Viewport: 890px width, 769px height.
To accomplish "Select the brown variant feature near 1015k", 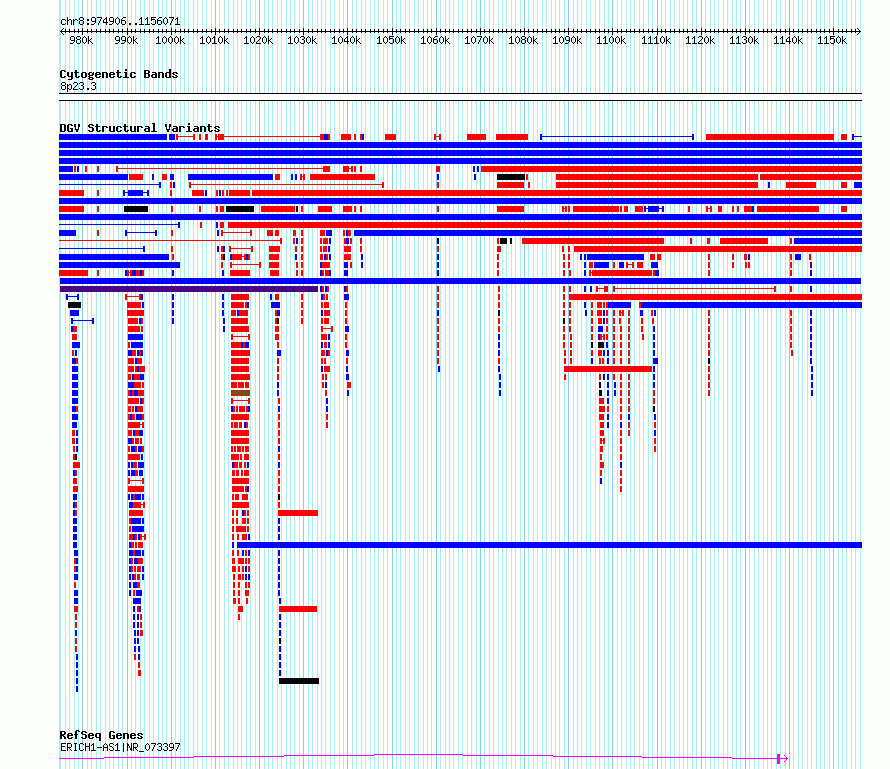I will pos(240,393).
